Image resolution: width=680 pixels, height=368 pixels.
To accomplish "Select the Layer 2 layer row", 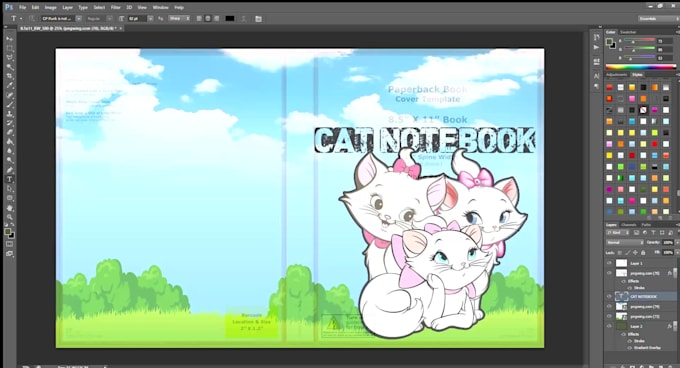I will 642,326.
